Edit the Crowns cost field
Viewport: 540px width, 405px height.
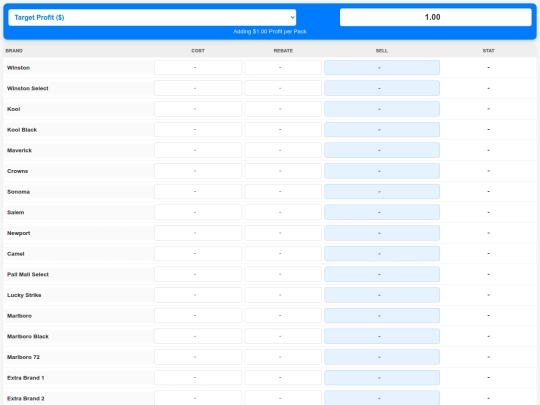click(198, 171)
